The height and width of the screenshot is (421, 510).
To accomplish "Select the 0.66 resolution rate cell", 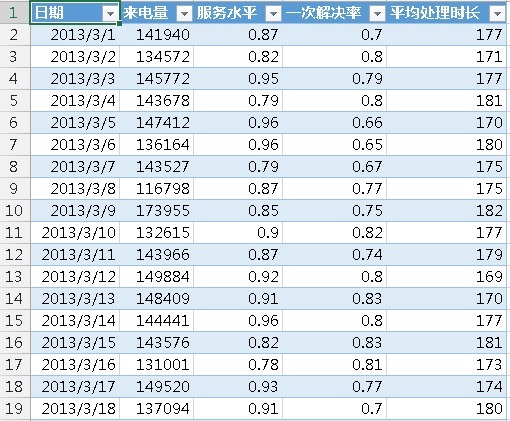I will coord(335,123).
